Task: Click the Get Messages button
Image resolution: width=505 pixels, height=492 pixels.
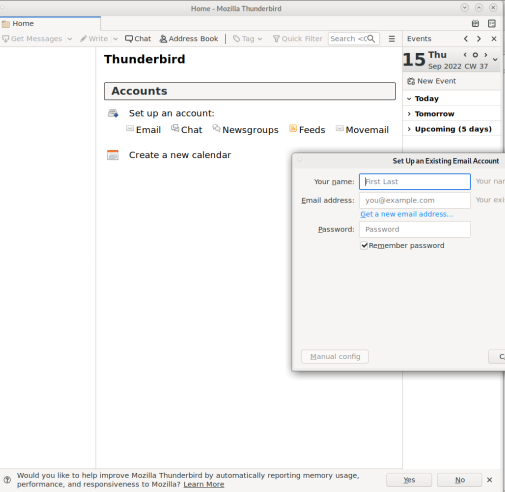Action: [33, 39]
